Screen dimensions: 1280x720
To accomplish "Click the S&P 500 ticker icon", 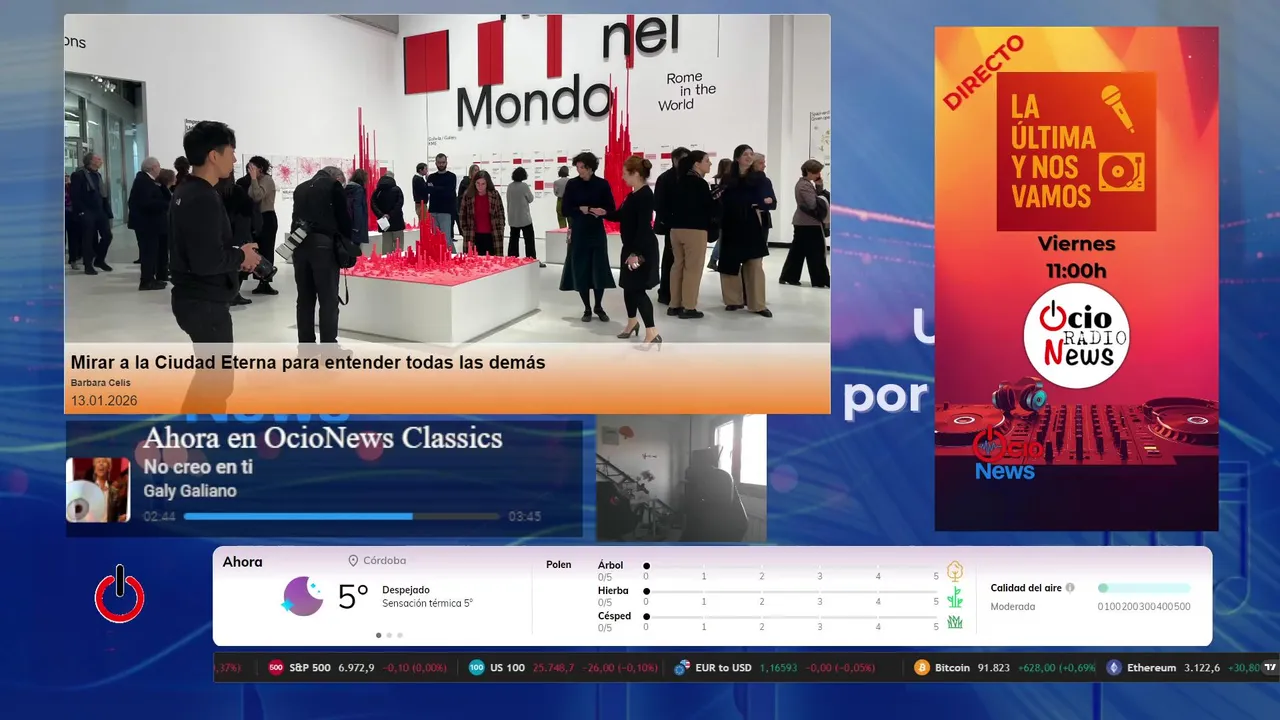I will (x=276, y=668).
